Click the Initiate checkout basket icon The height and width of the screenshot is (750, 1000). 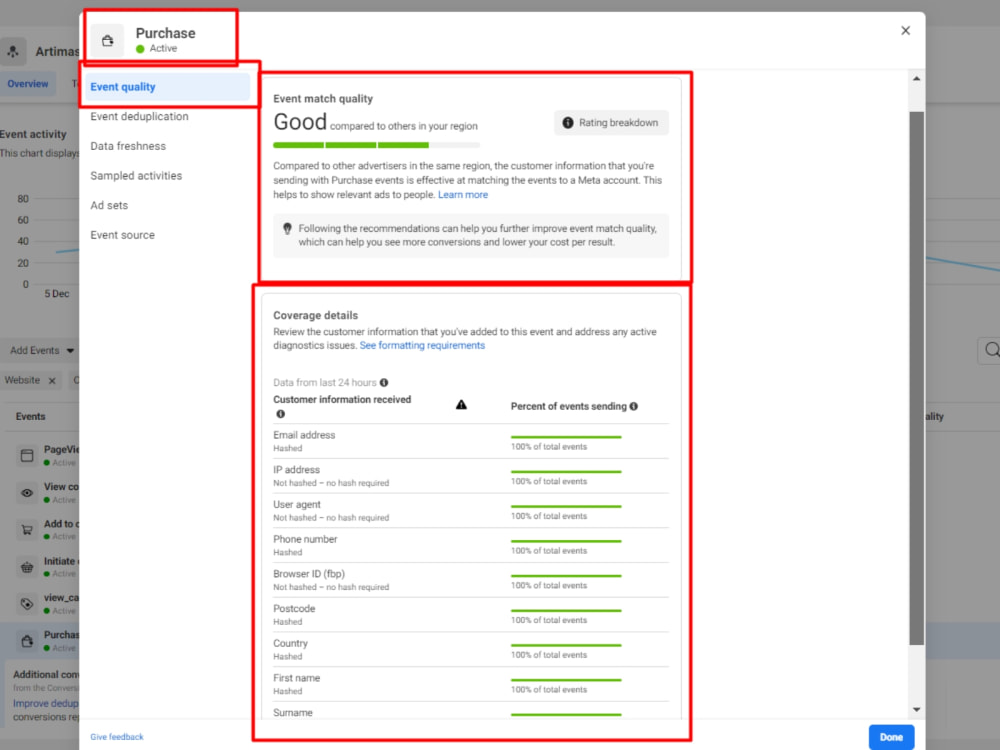point(27,566)
